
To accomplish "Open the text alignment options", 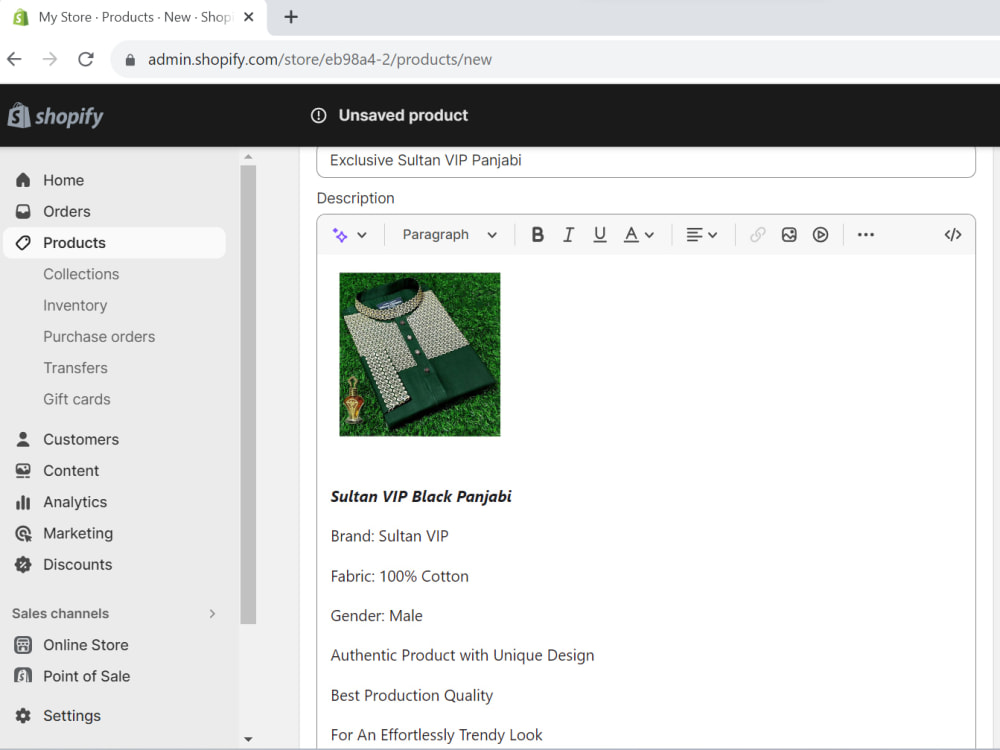I will click(x=702, y=235).
